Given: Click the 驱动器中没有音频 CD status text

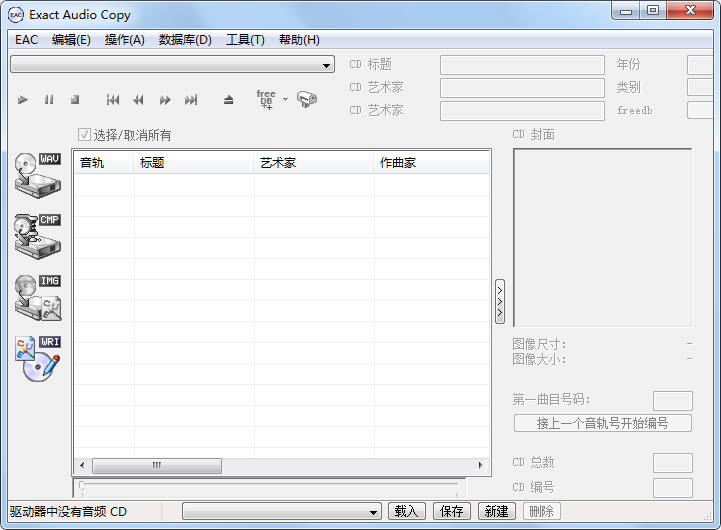Looking at the screenshot, I should 68,512.
